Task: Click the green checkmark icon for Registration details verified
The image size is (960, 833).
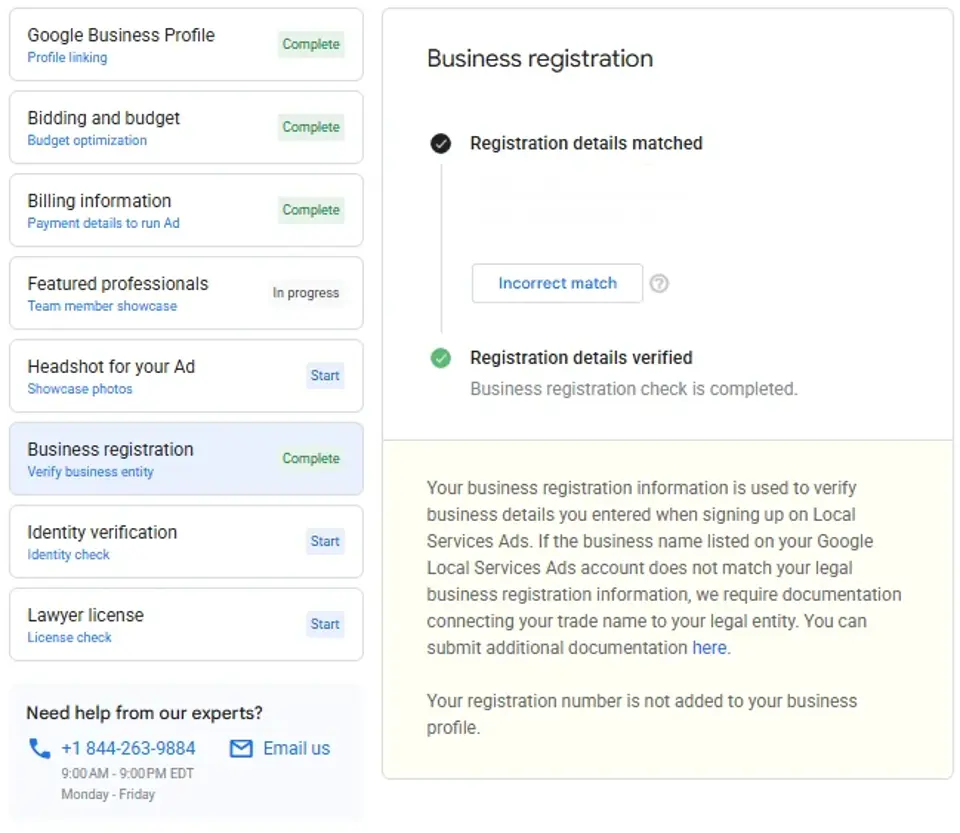Action: [441, 357]
